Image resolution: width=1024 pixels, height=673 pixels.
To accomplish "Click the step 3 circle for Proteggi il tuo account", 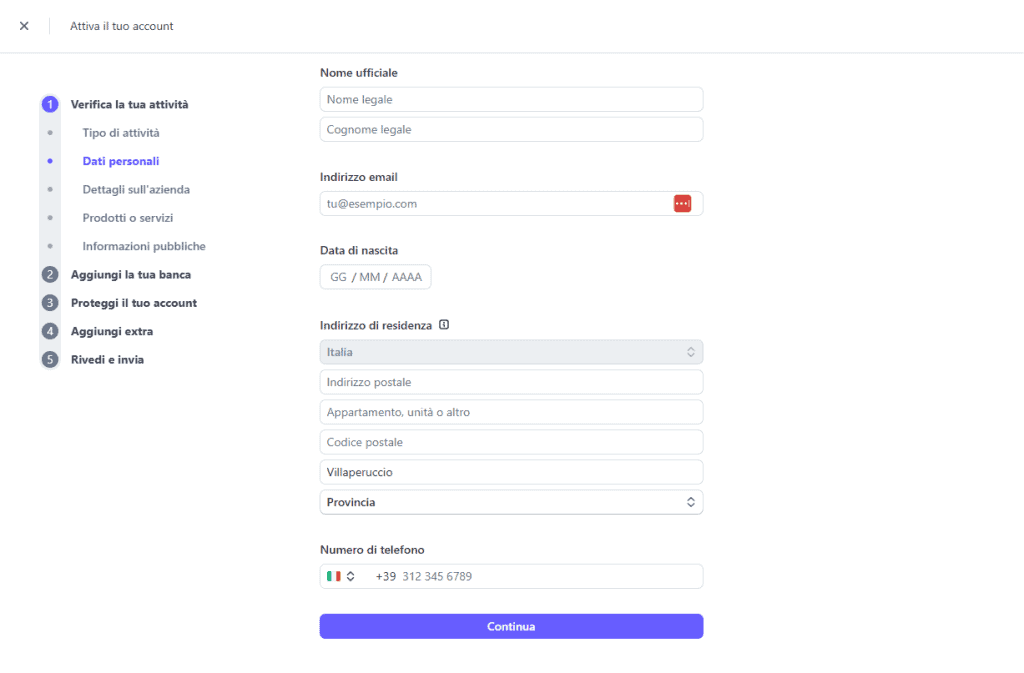I will tap(50, 302).
